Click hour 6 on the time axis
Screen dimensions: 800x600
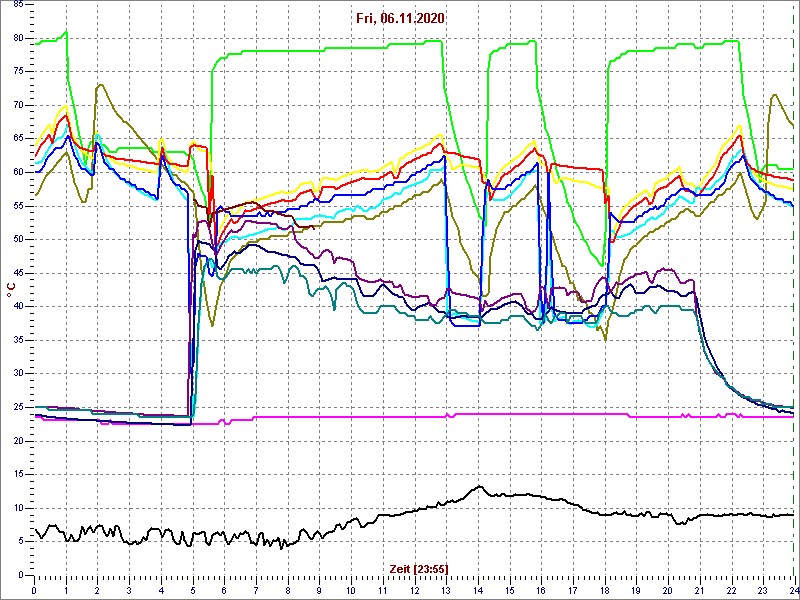tap(224, 590)
